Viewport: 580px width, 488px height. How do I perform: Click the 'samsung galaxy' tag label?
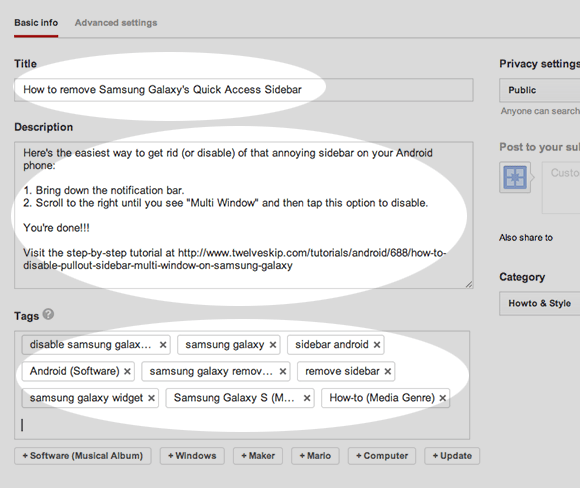tap(225, 345)
